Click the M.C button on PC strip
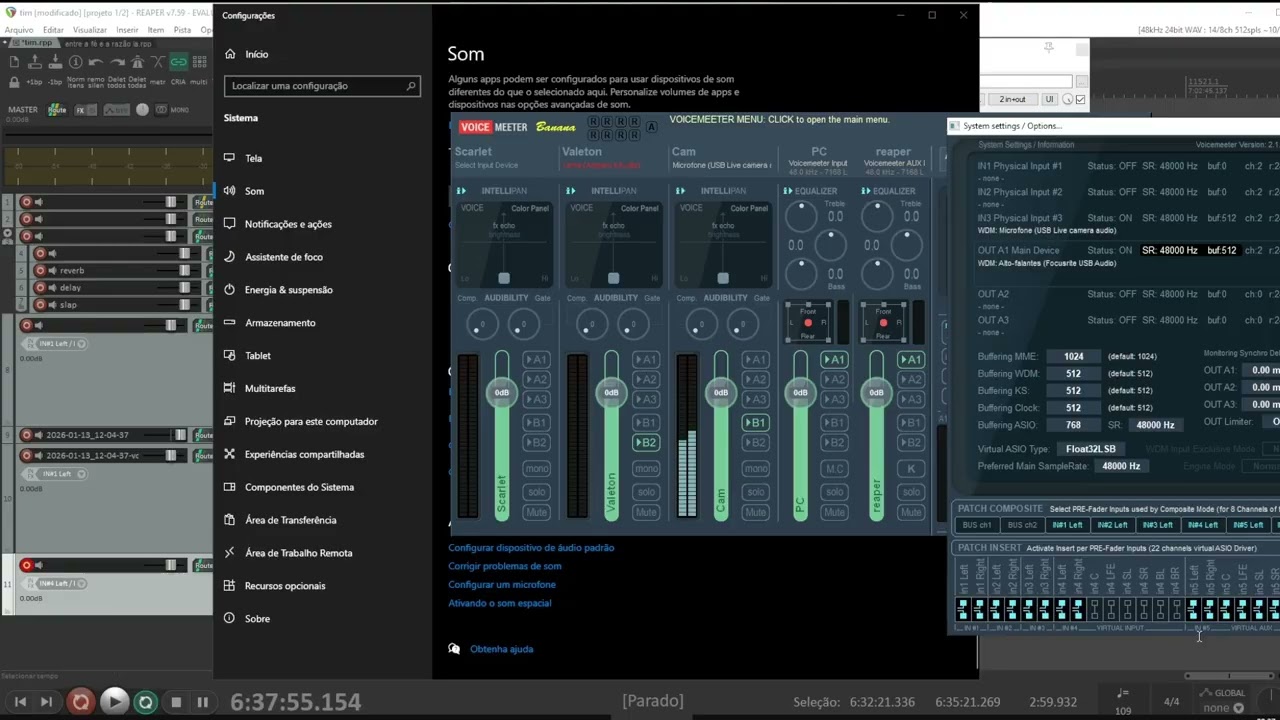 (833, 468)
